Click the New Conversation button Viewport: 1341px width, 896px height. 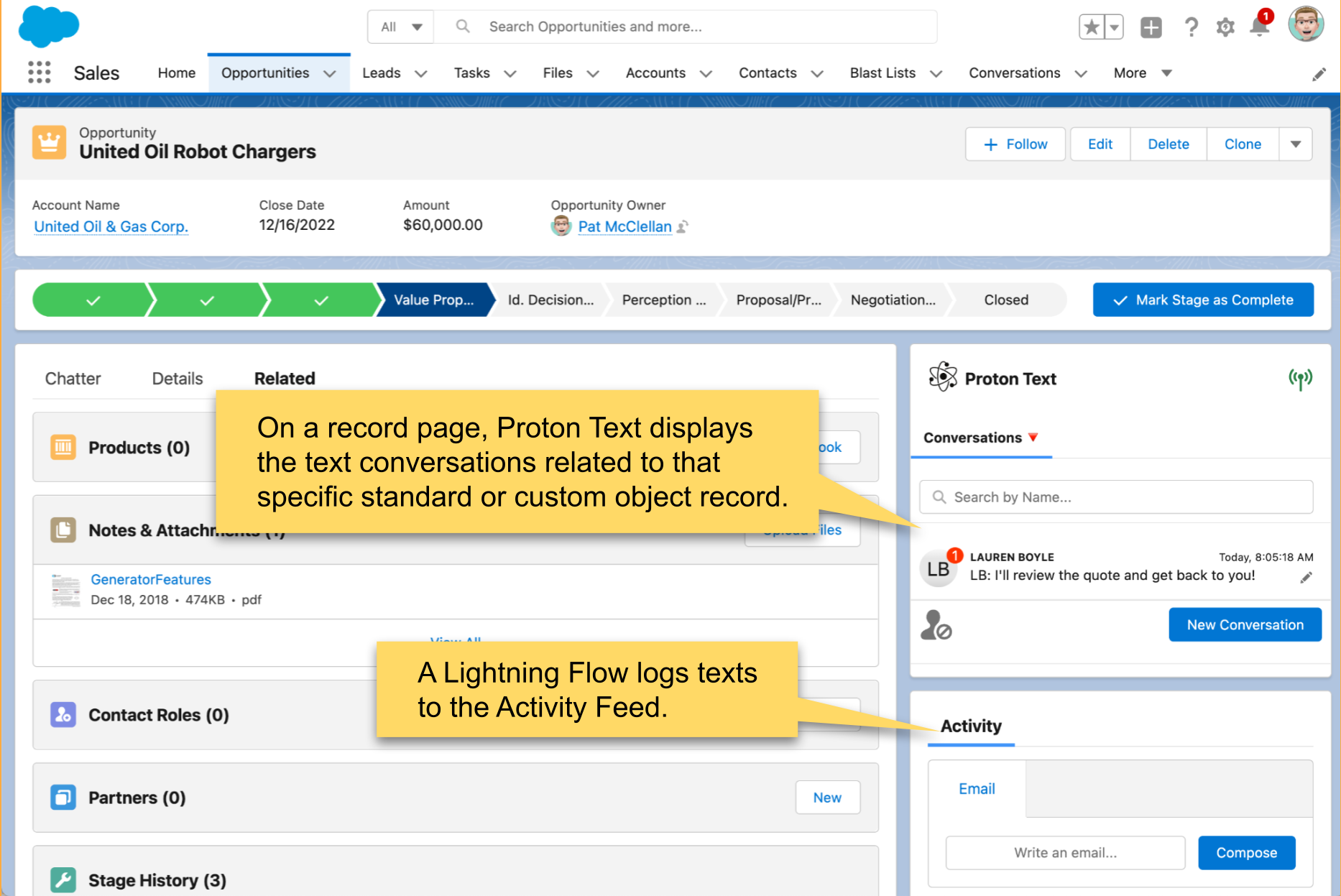point(1245,624)
